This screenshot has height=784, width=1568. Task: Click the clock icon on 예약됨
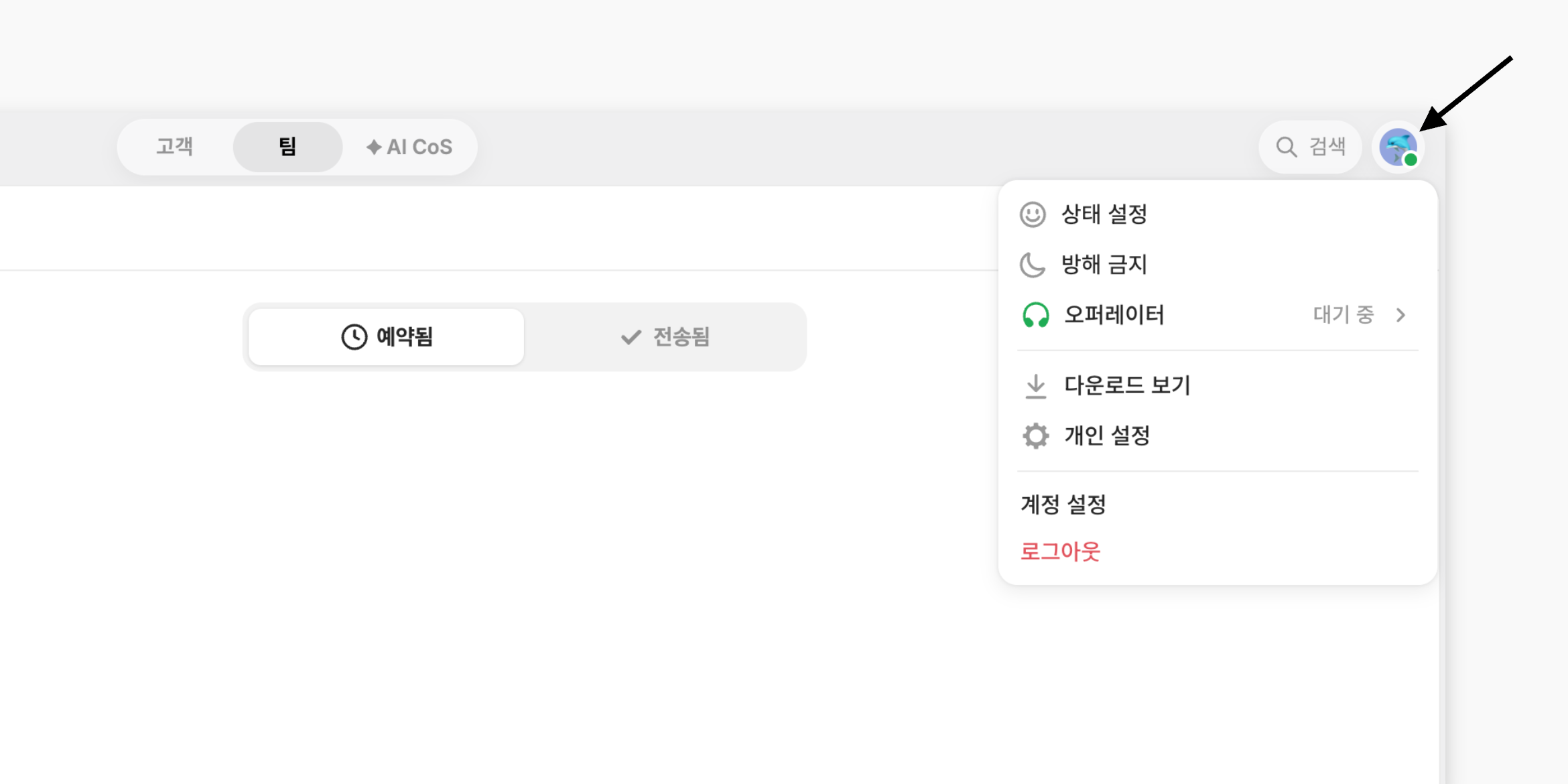354,336
